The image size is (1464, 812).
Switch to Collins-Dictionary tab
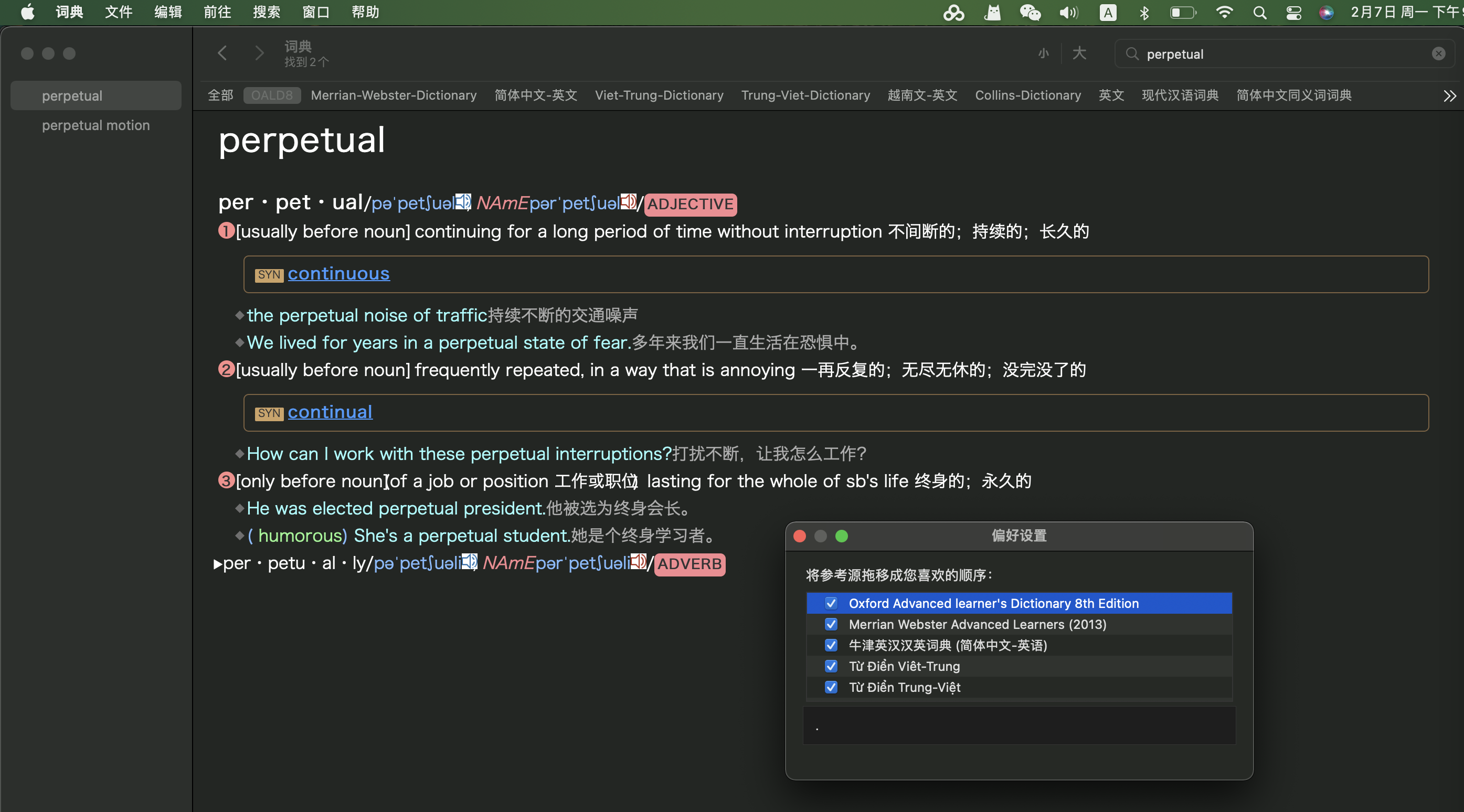(x=1027, y=95)
